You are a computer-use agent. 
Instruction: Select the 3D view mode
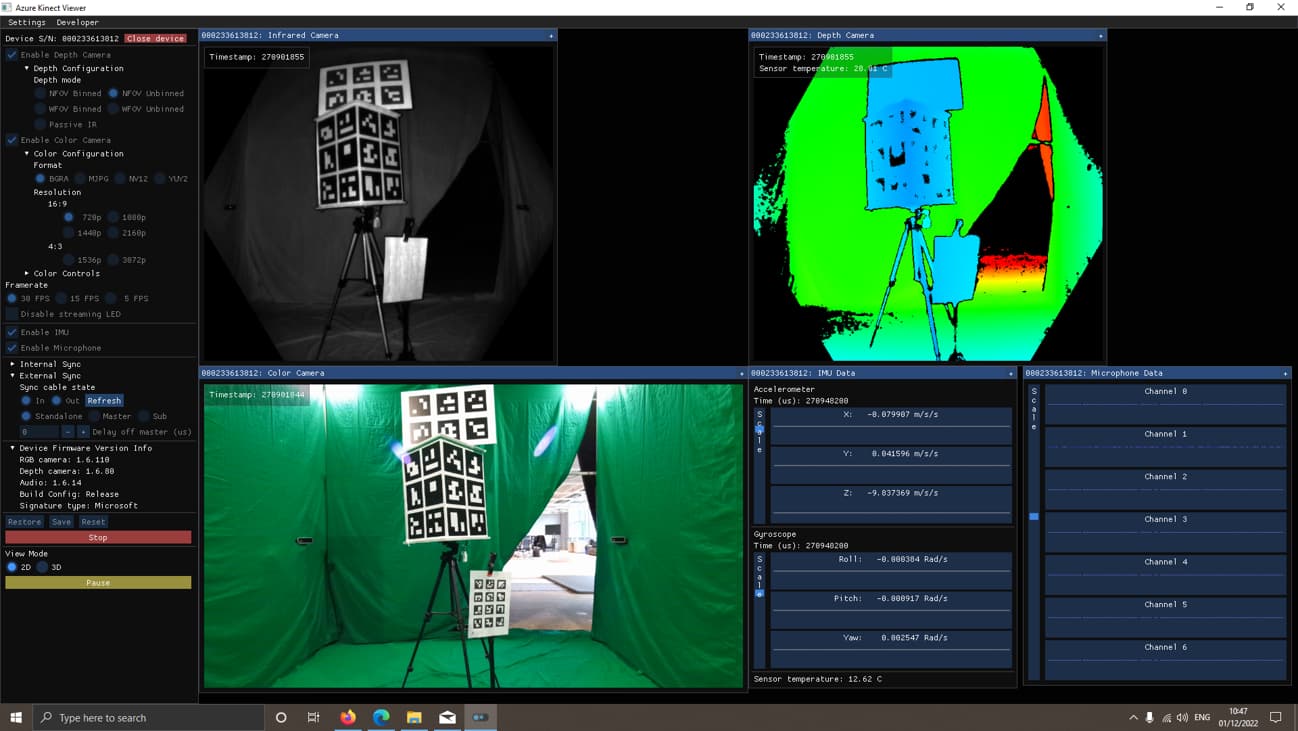43,567
